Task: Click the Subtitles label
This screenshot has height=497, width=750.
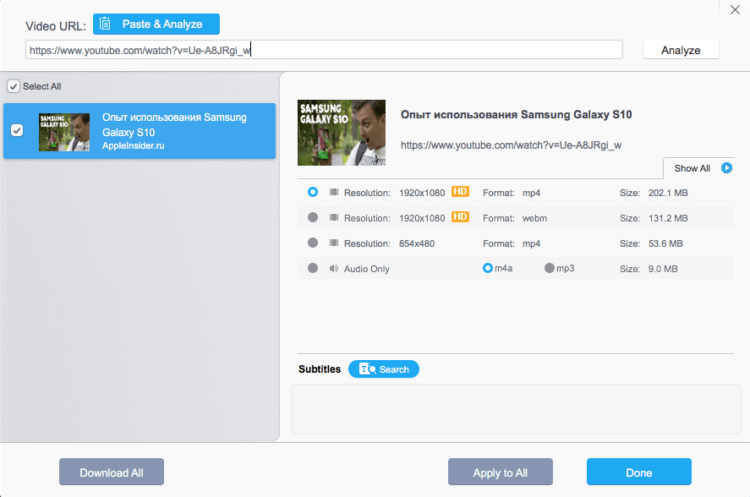Action: click(320, 369)
